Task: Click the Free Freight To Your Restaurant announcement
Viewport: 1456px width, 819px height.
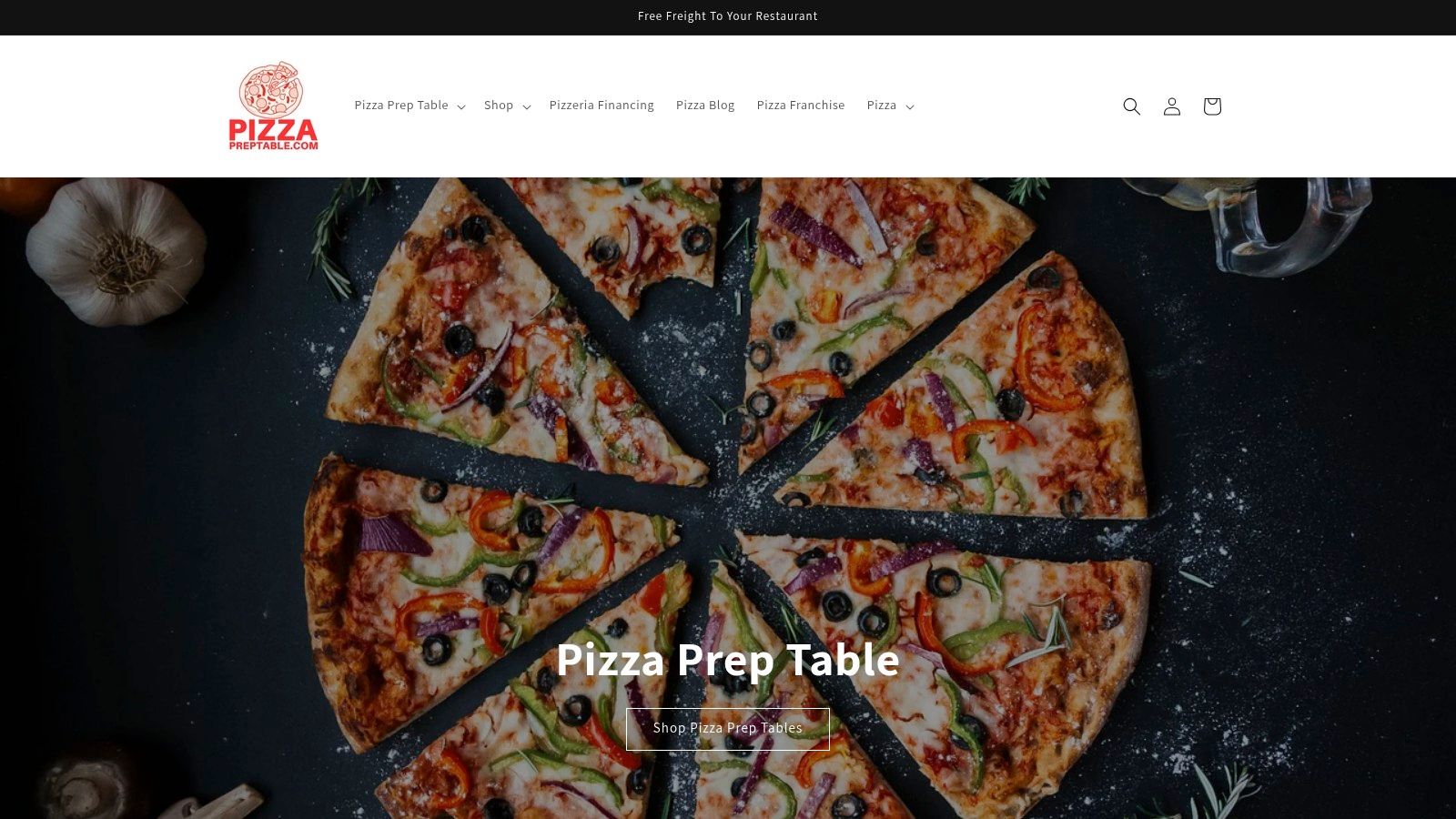Action: (728, 16)
